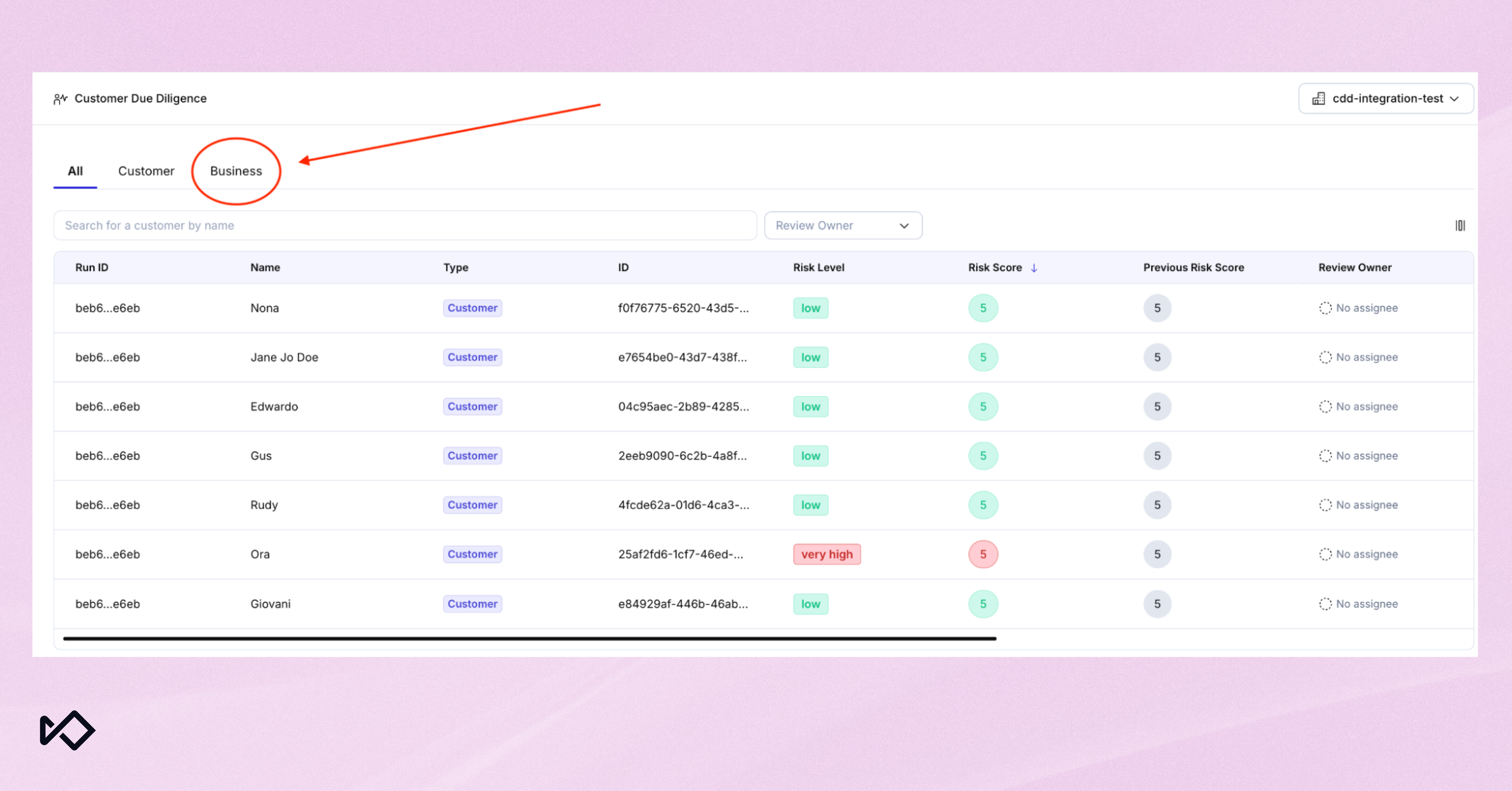Click the ID f0f76775-6520-43d5-...
This screenshot has height=791, width=1512.
coord(683,308)
